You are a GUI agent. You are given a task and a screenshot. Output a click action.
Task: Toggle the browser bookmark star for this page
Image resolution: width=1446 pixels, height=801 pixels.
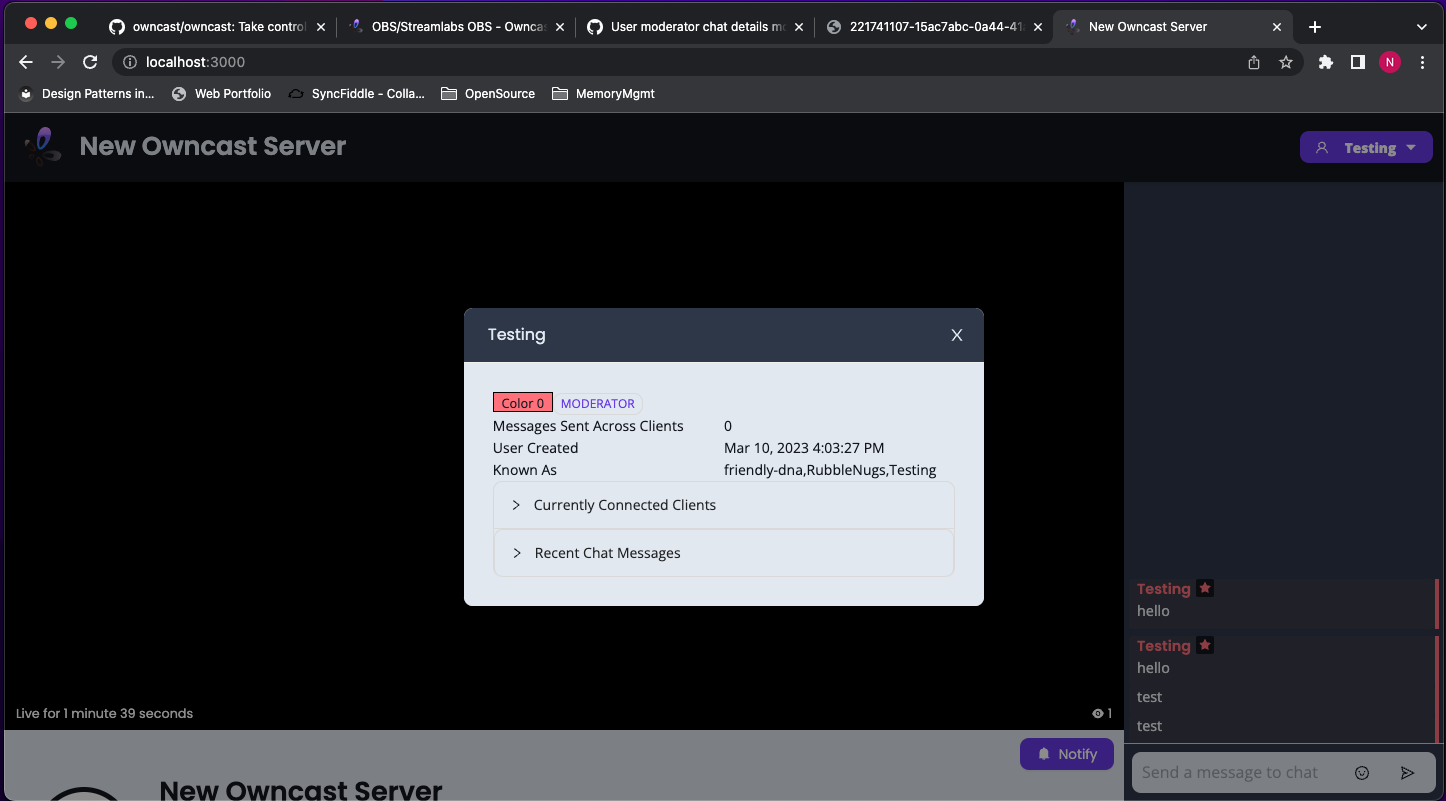(x=1286, y=62)
